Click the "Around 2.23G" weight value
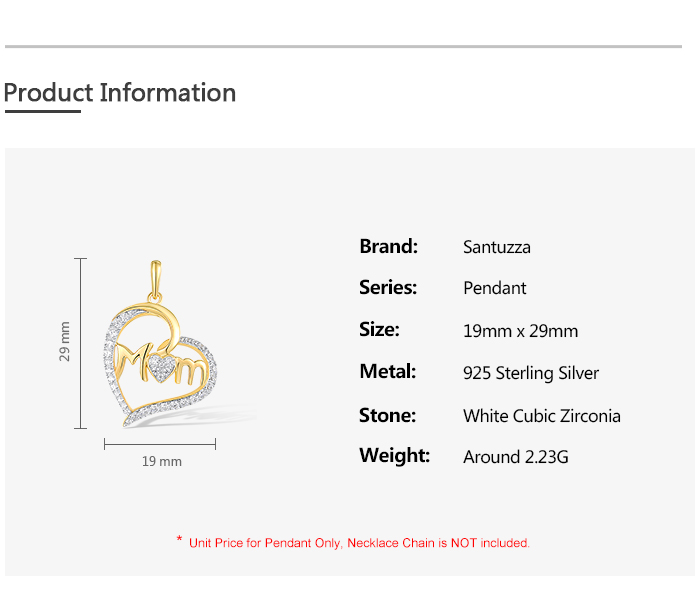This screenshot has width=700, height=615. point(516,457)
